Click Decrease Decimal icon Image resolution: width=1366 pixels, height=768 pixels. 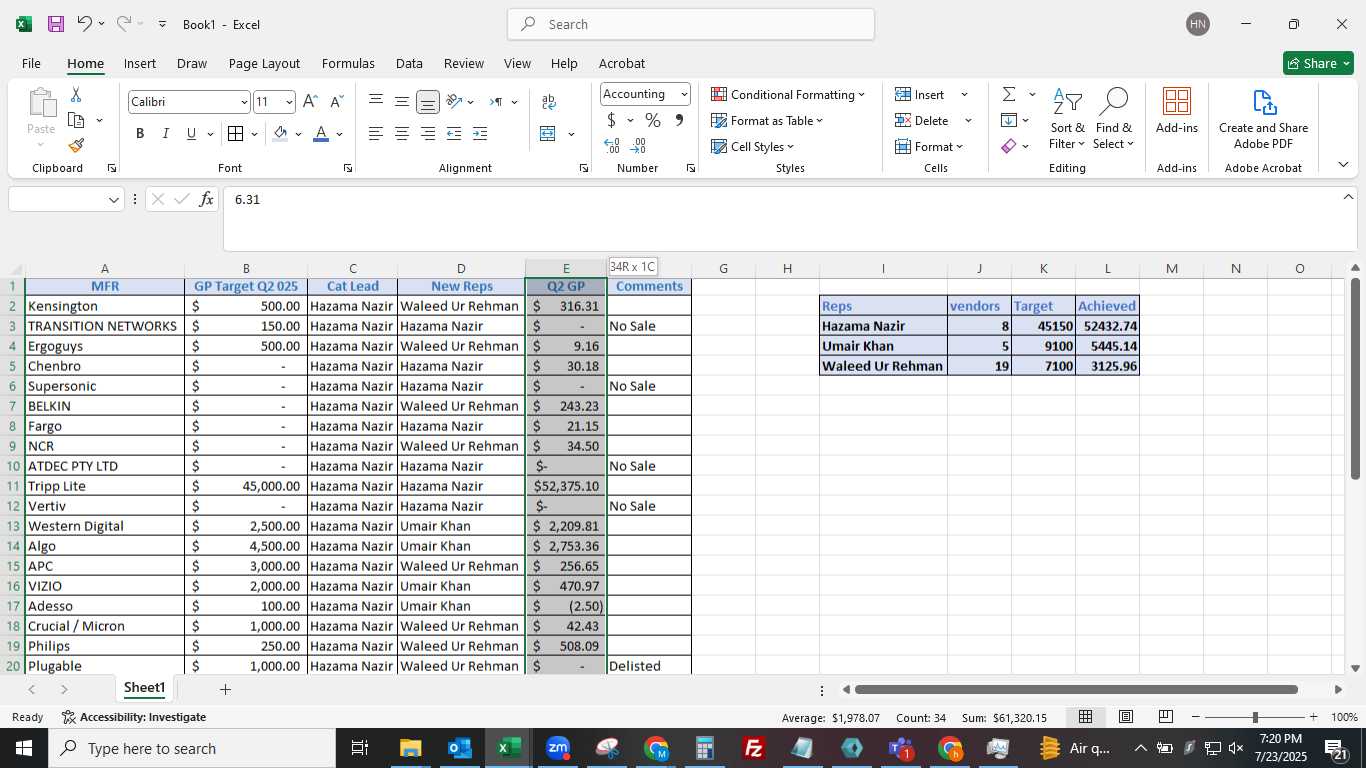click(639, 146)
